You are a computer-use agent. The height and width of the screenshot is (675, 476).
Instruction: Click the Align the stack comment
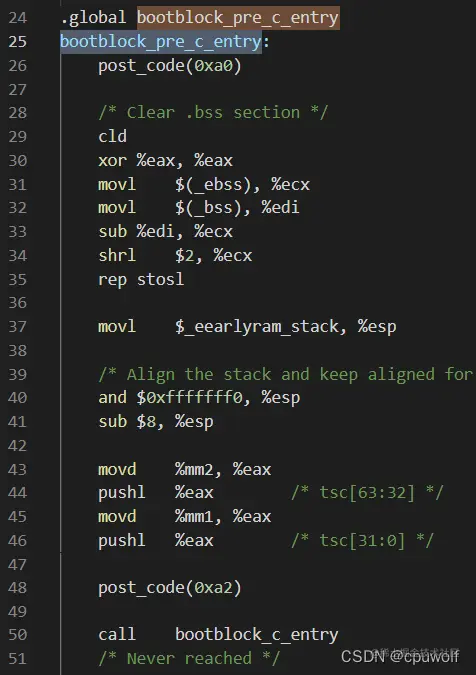[x=286, y=375]
